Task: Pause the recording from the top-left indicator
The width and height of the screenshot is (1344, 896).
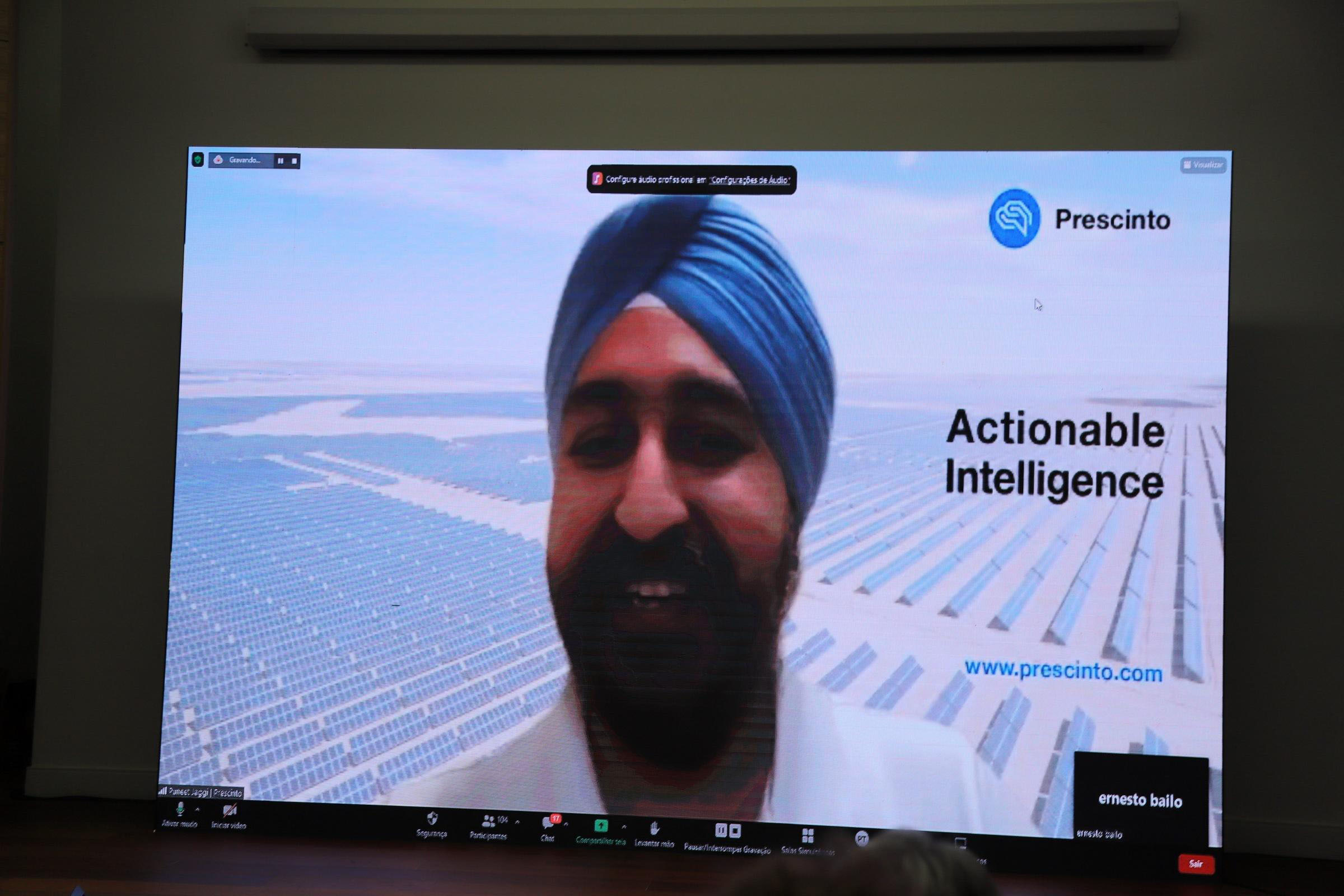Action: [x=281, y=161]
